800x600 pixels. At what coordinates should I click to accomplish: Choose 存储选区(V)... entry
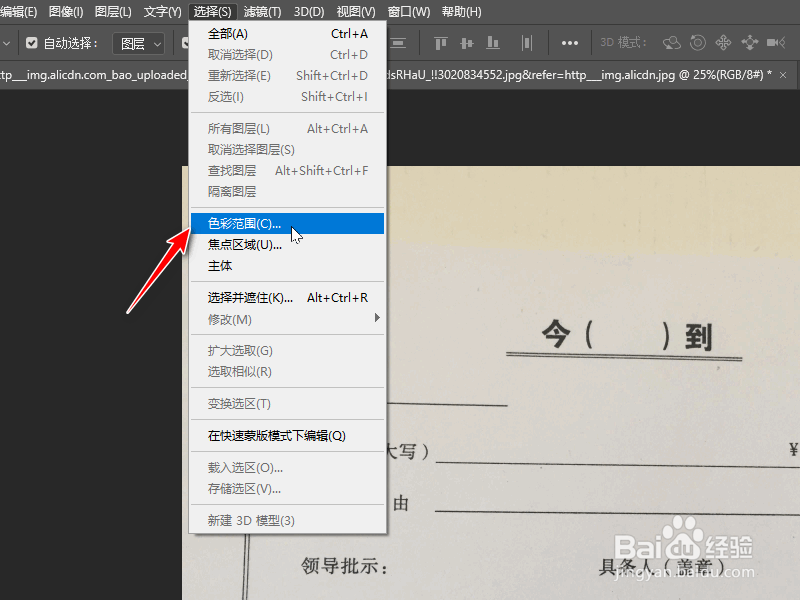(x=288, y=489)
